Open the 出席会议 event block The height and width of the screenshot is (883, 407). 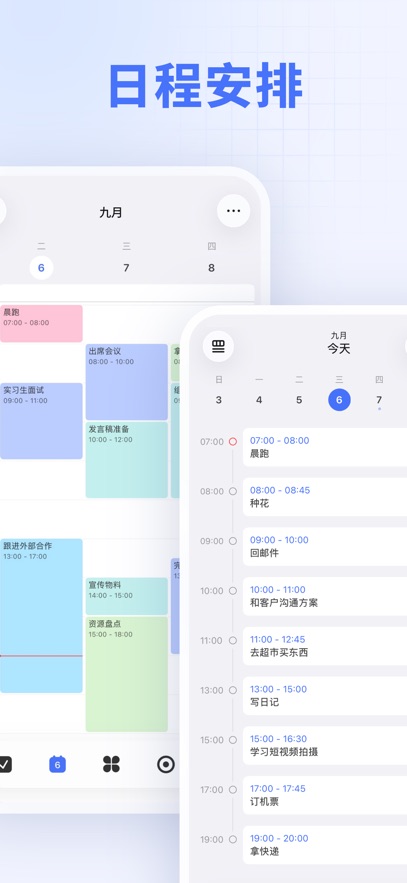(x=127, y=382)
